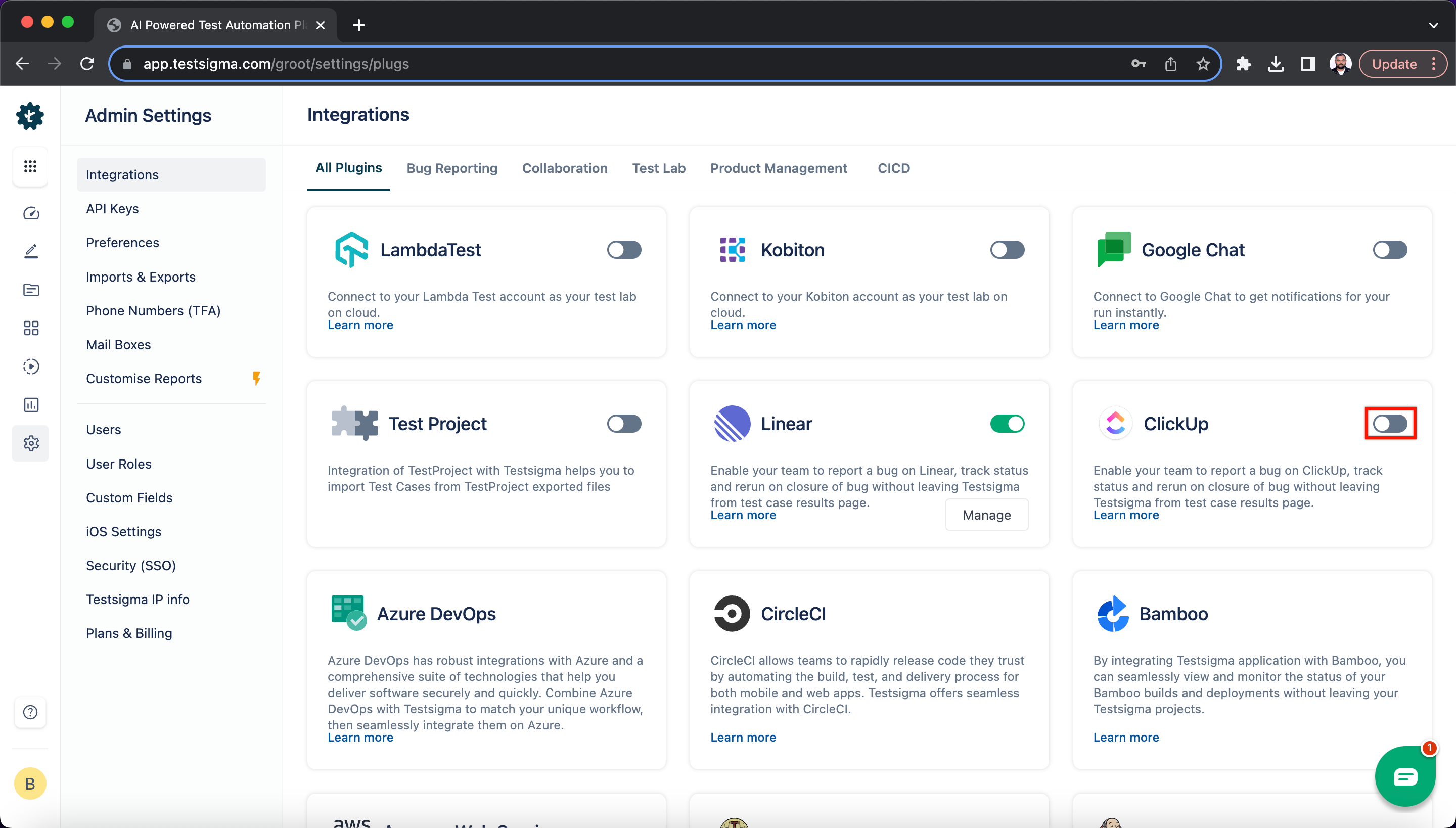Open the Collaboration tab

coord(564,168)
